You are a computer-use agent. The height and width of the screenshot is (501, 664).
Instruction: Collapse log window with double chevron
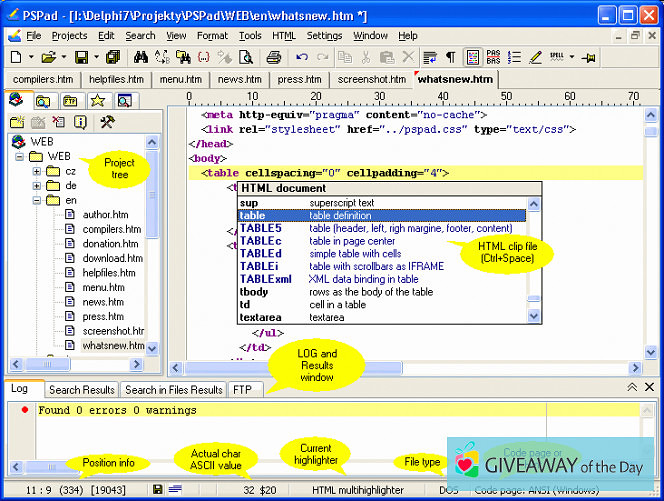pyautogui.click(x=632, y=387)
